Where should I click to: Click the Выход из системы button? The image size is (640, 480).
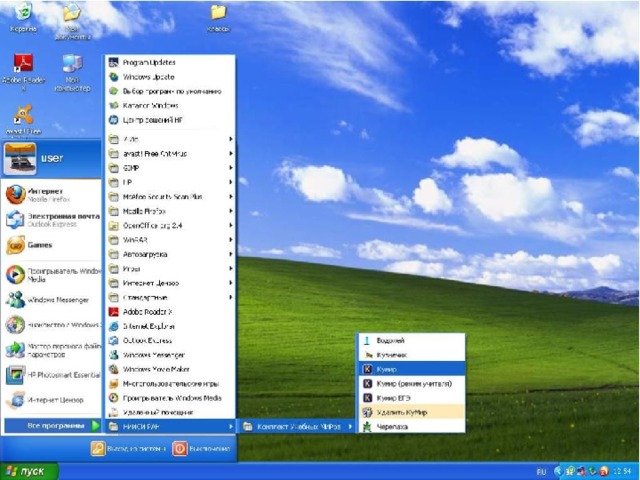129,449
